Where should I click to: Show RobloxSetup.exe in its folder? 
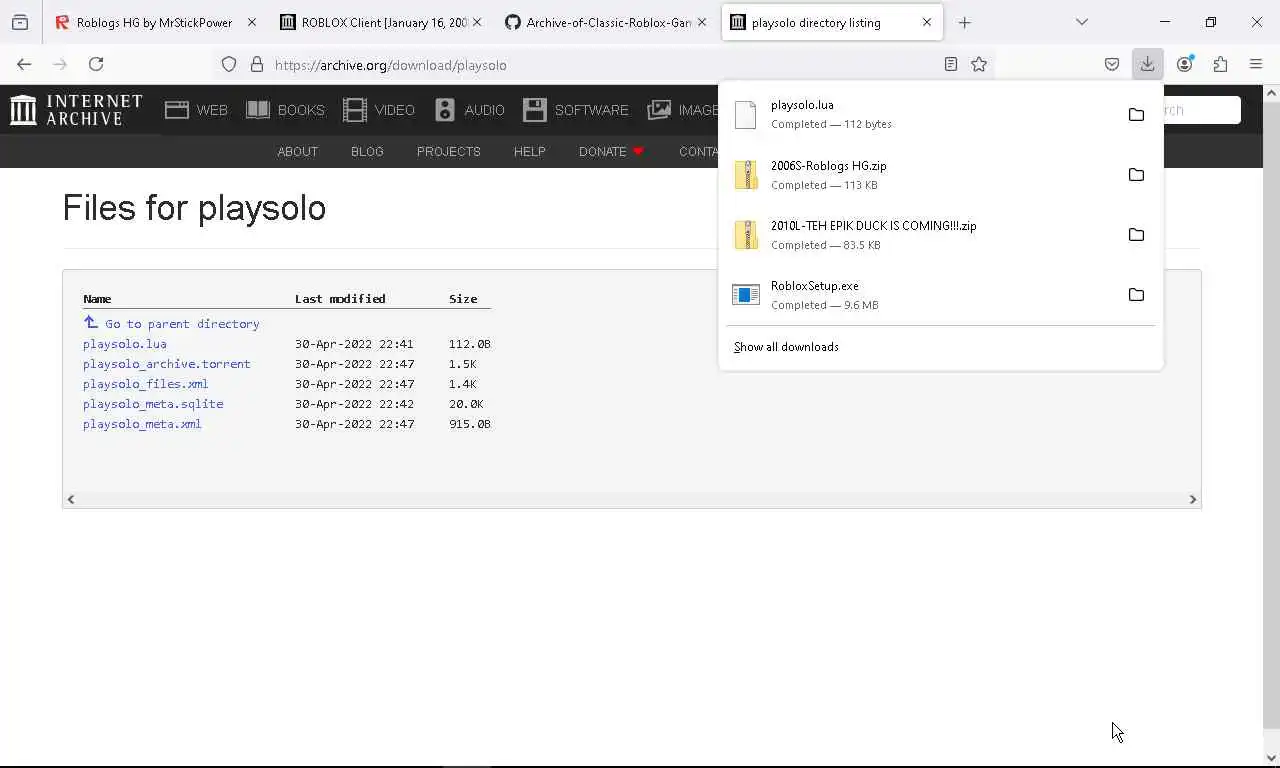tap(1136, 295)
